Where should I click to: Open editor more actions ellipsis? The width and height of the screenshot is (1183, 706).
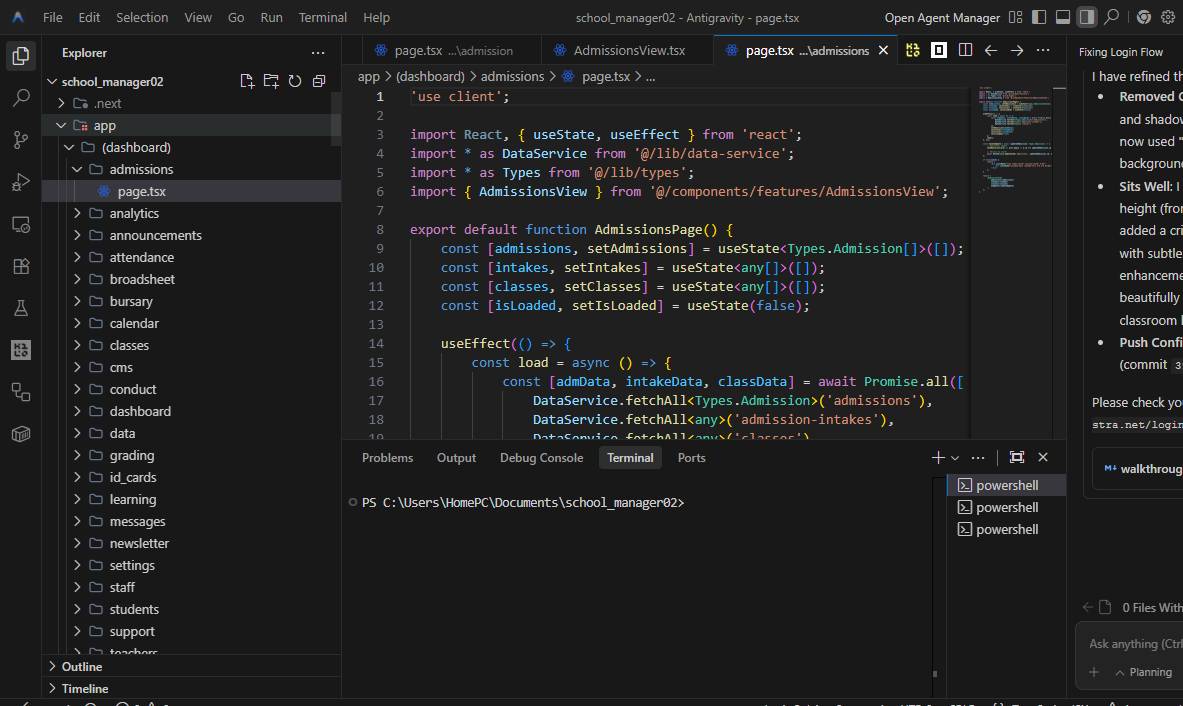click(1043, 50)
